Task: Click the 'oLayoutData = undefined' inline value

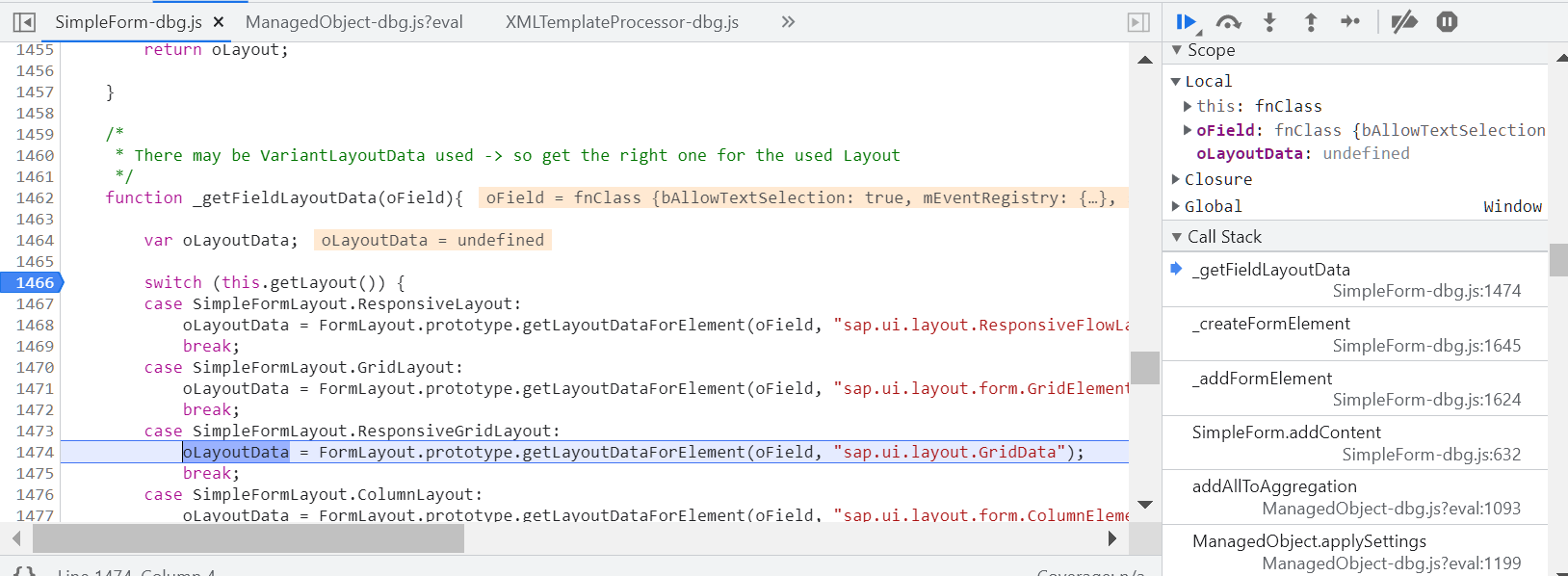Action: [x=432, y=240]
